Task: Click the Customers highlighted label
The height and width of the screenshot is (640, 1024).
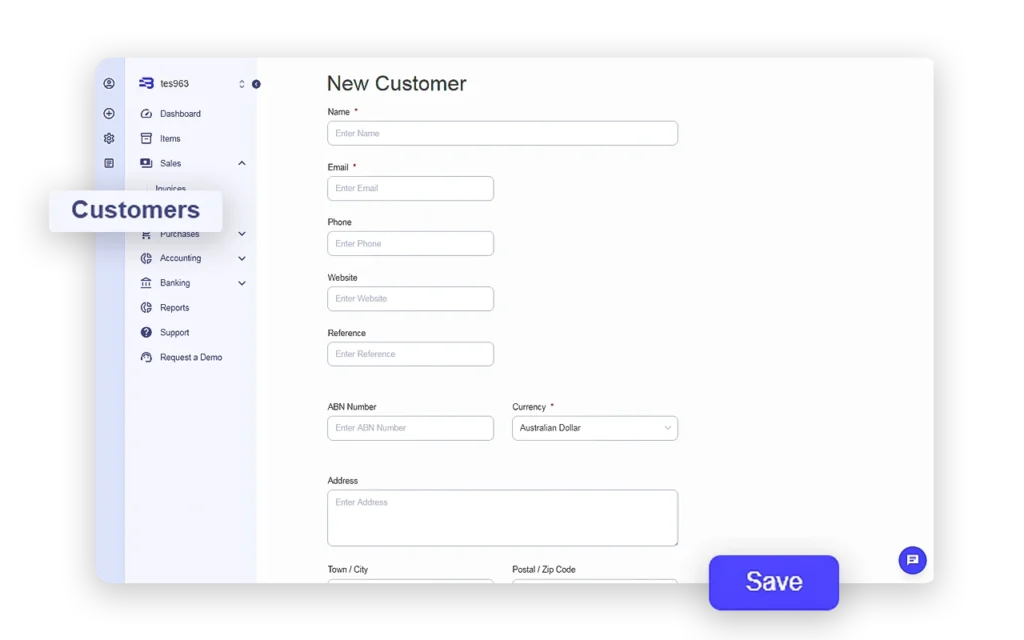Action: 136,210
